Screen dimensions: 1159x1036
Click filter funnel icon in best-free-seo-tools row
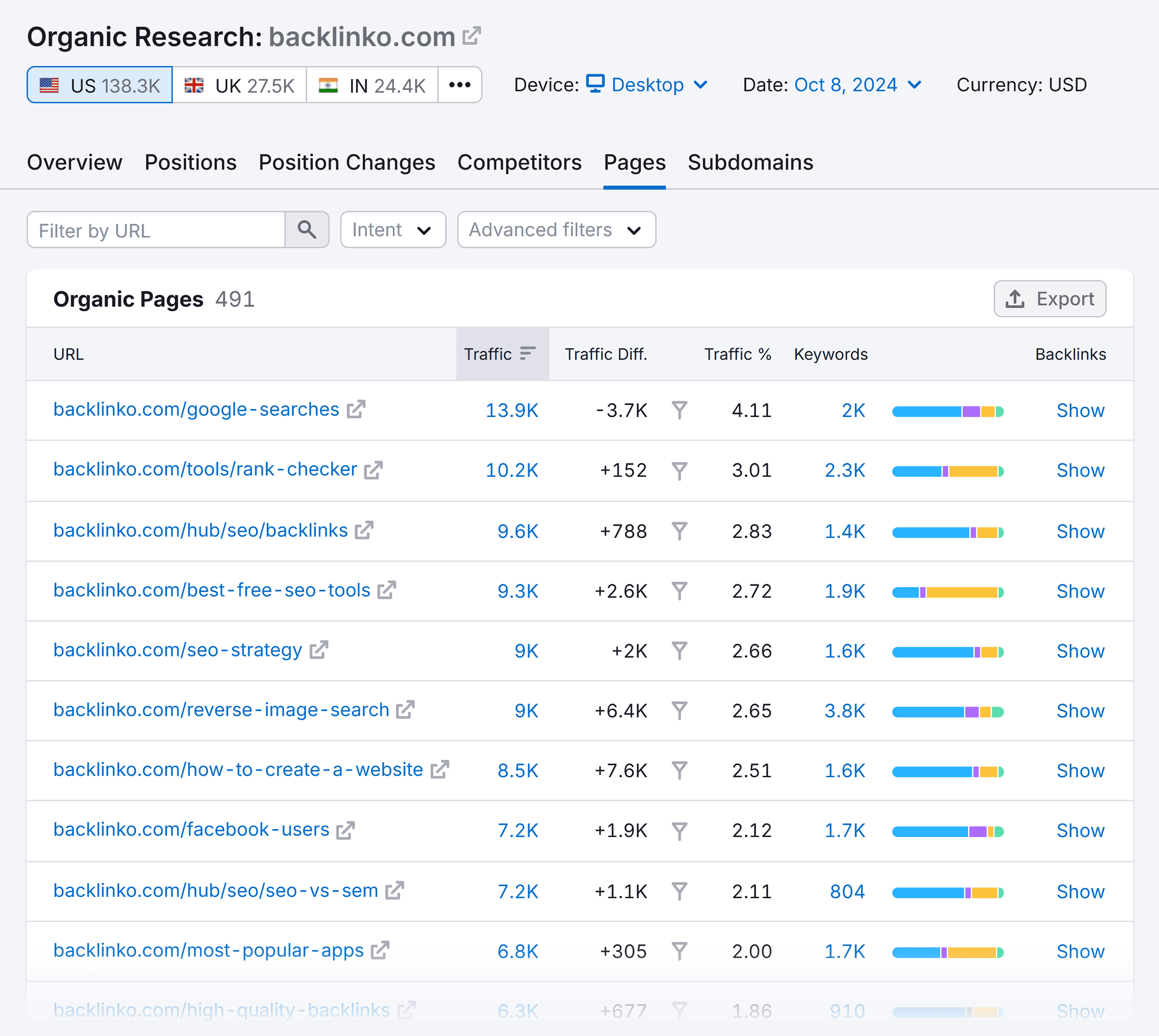[679, 591]
